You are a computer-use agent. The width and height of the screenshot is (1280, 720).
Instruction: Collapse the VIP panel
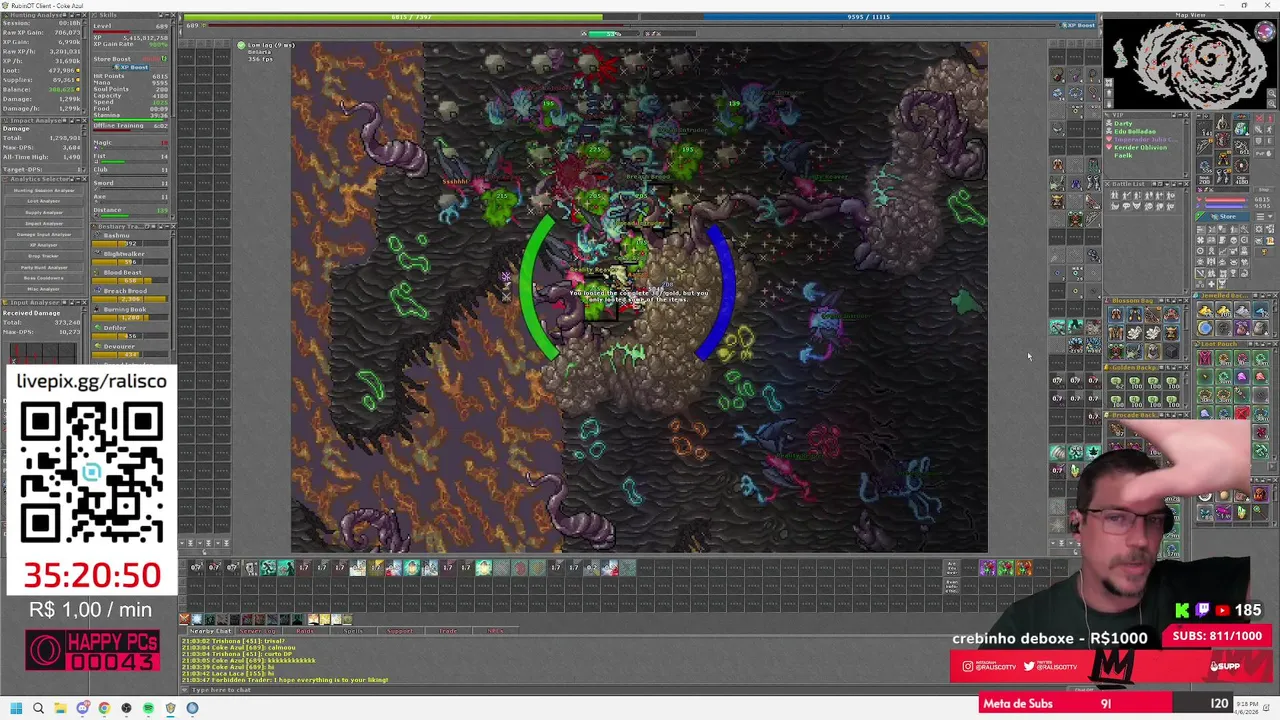[1178, 115]
